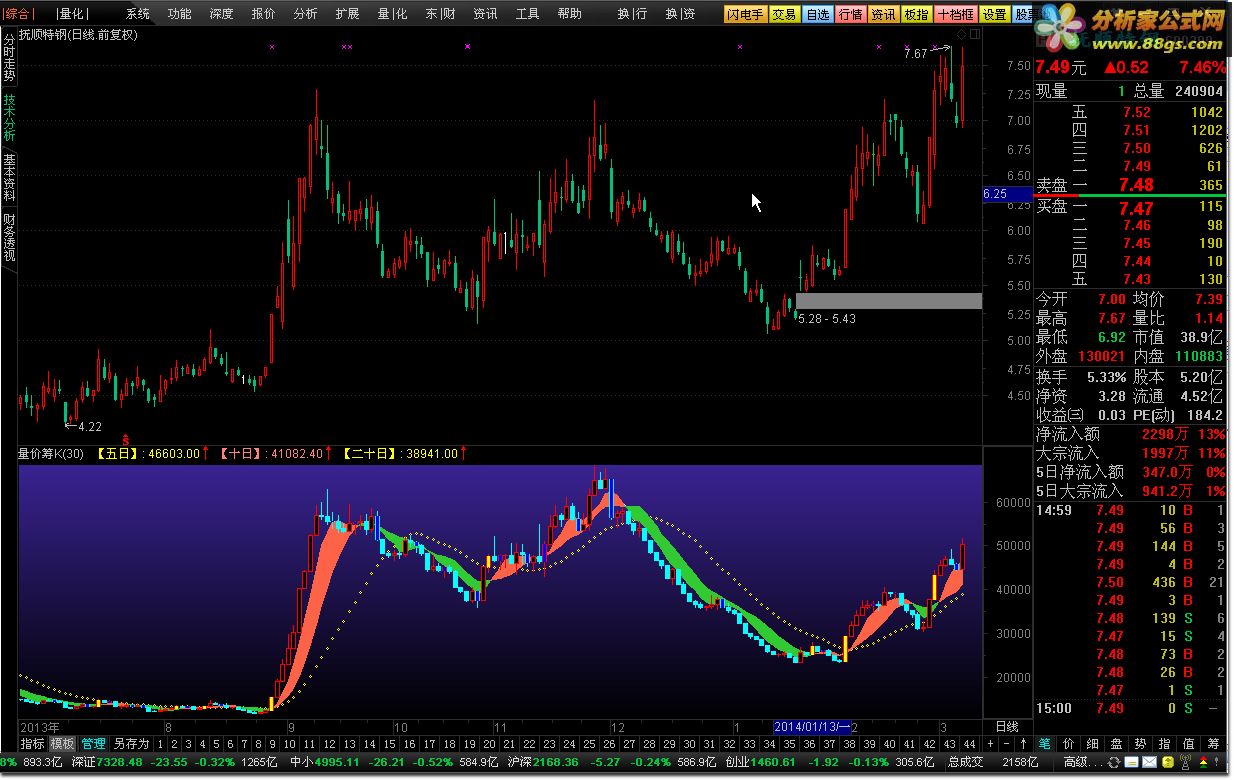Click the 换|资 menu item

680,14
